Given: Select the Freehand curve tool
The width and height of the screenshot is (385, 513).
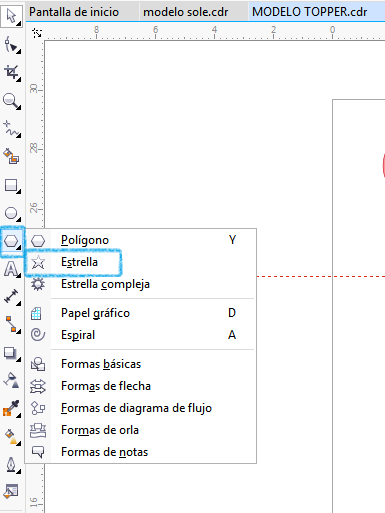Looking at the screenshot, I should coord(12,129).
